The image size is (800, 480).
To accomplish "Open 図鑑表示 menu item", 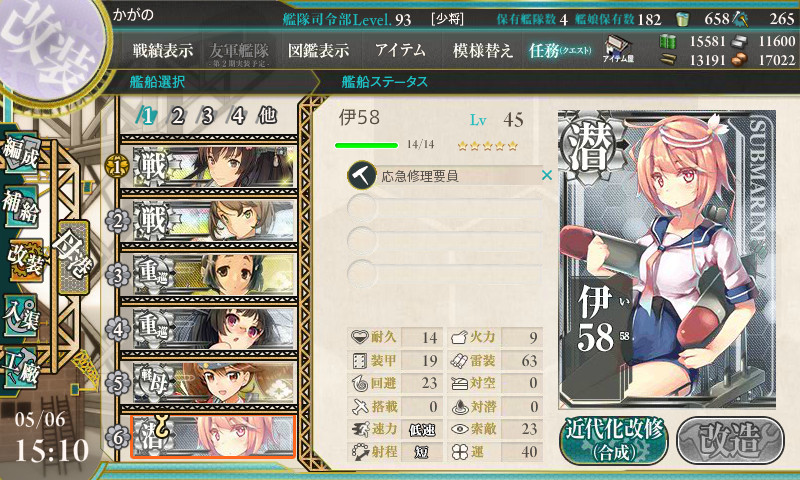I will 318,50.
